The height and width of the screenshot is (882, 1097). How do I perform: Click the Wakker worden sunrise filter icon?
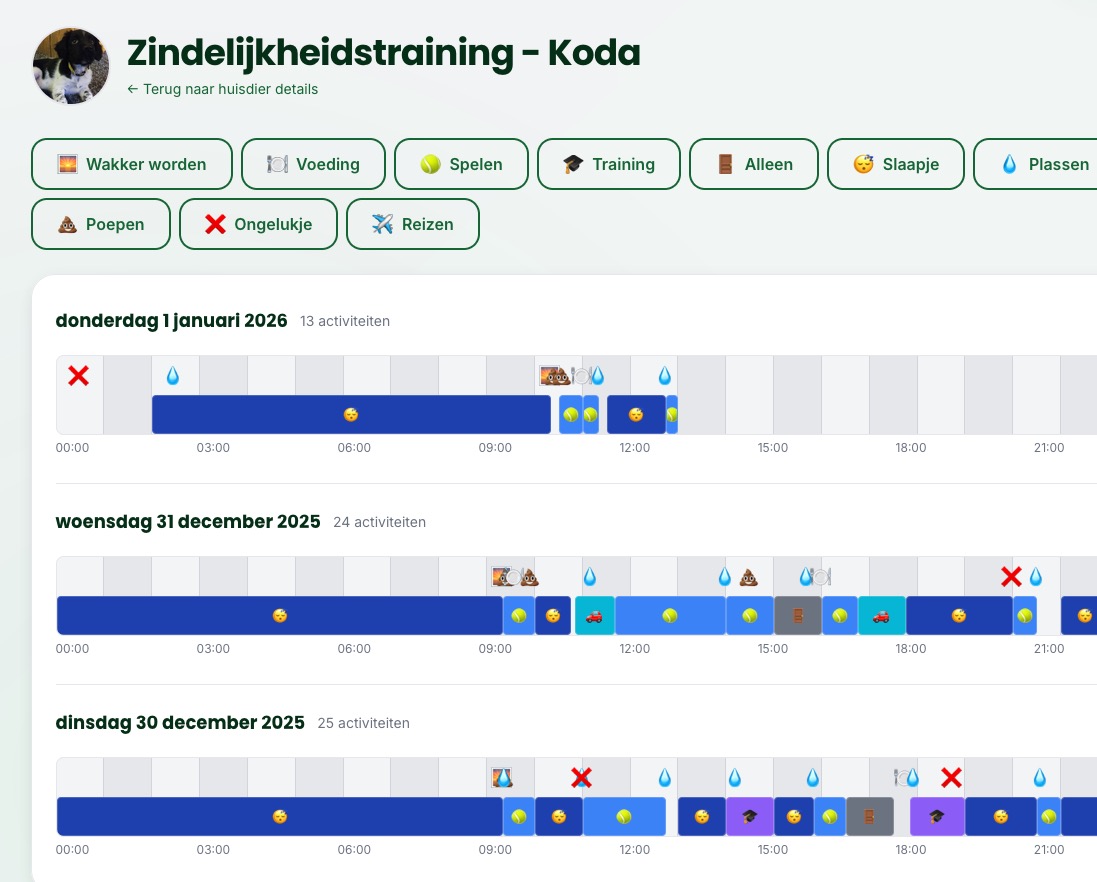point(66,164)
